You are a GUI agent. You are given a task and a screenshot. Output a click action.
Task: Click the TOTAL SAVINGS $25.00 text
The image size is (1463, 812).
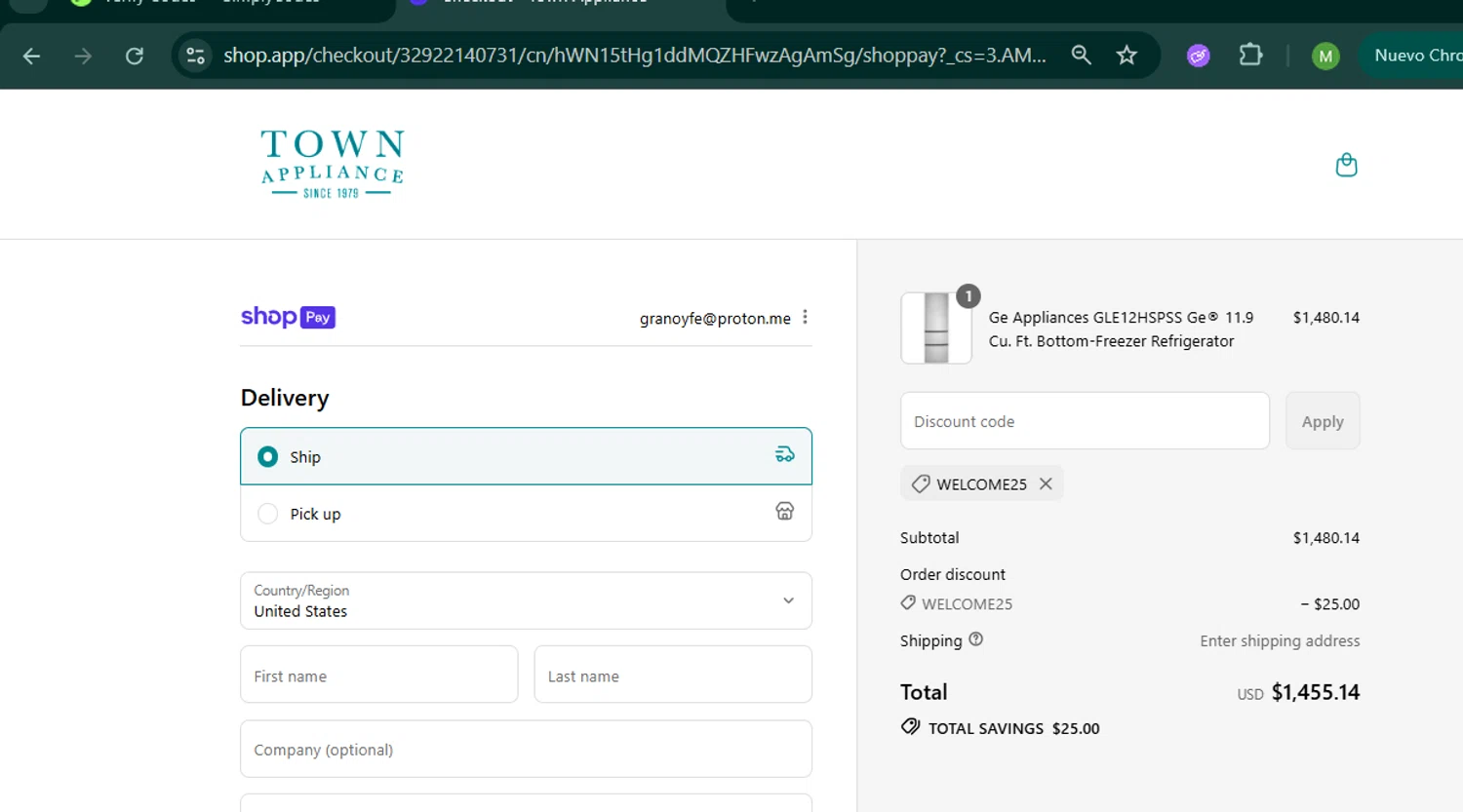click(x=1013, y=728)
